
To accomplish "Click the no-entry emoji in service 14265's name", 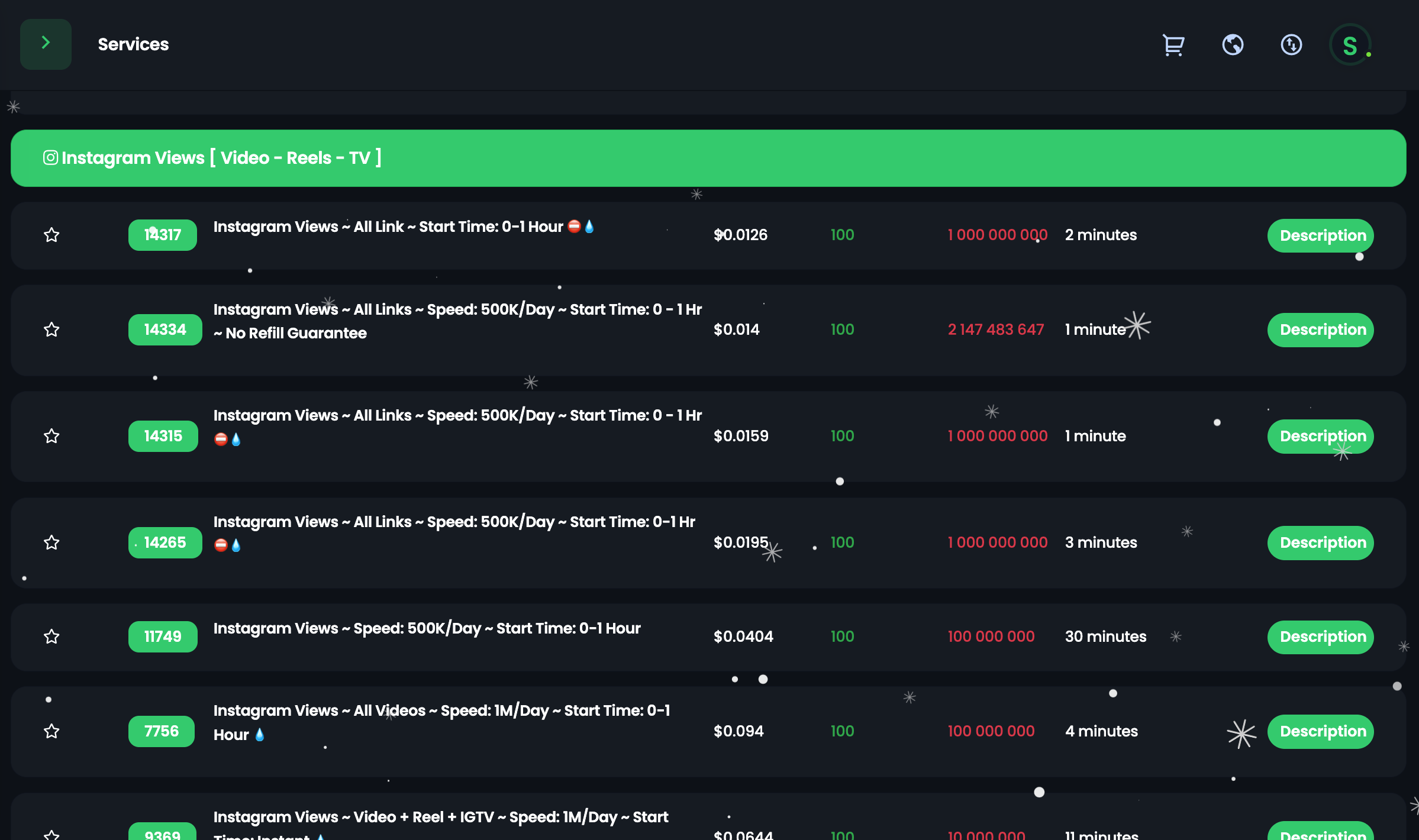I will pos(221,545).
